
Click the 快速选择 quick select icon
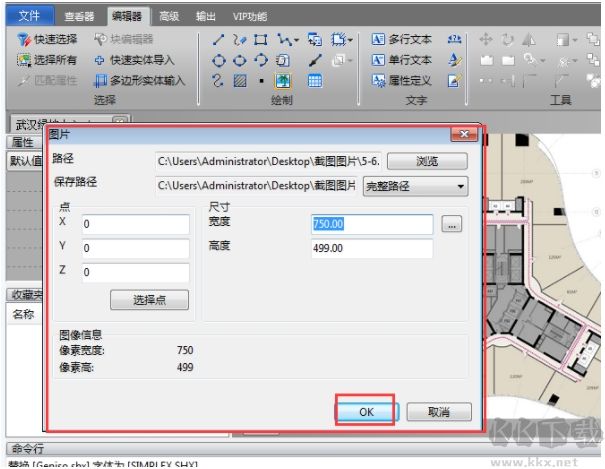(x=25, y=40)
